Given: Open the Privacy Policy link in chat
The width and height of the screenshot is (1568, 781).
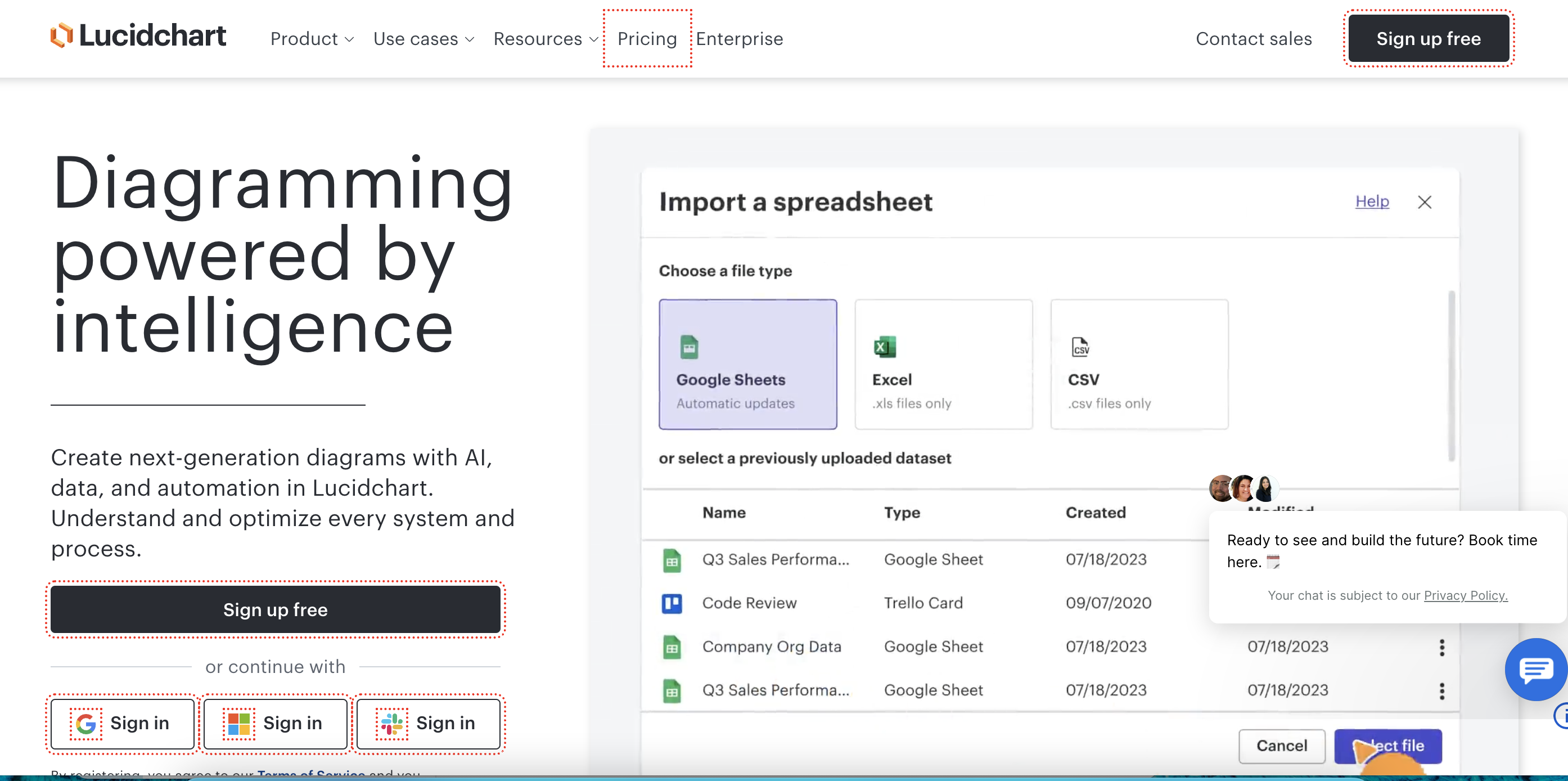Looking at the screenshot, I should (x=1466, y=595).
